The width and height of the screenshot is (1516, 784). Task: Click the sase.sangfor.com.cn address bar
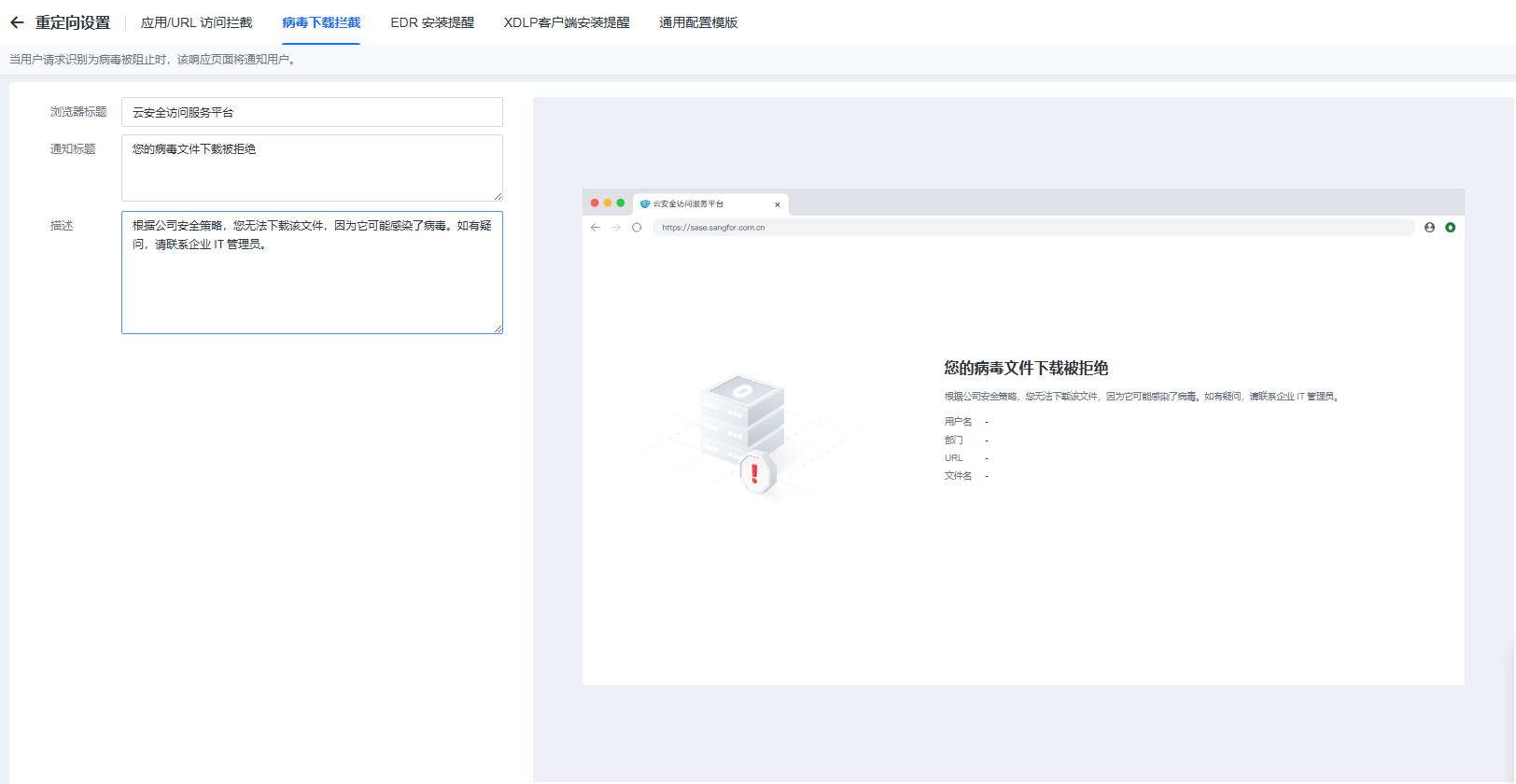click(1027, 228)
